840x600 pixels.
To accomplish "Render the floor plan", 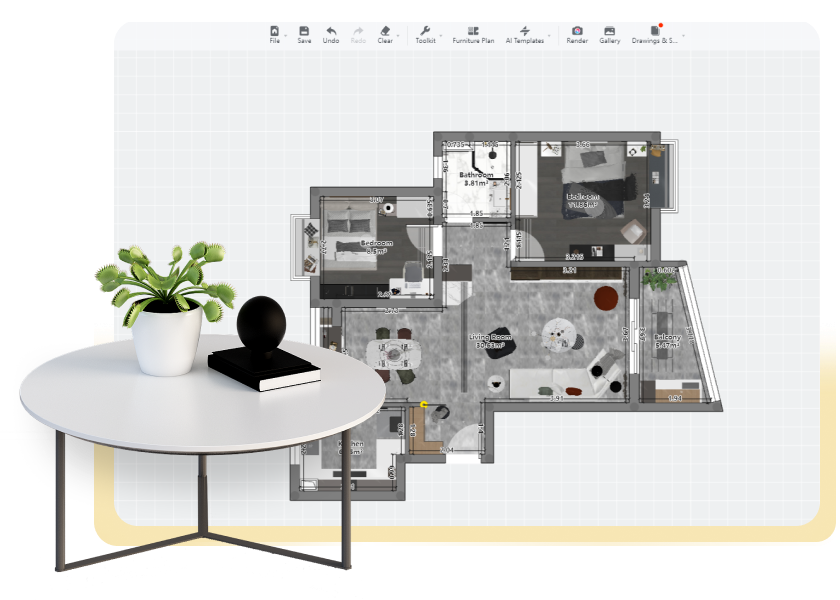I will point(576,33).
